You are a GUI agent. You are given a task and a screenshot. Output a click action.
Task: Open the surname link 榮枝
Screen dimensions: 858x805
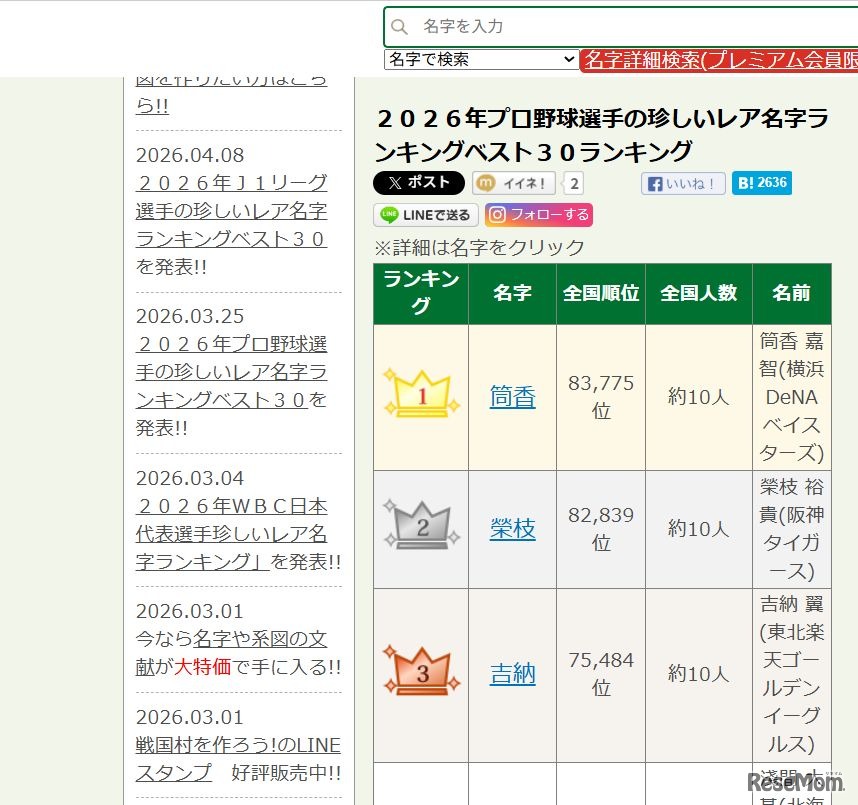(512, 528)
